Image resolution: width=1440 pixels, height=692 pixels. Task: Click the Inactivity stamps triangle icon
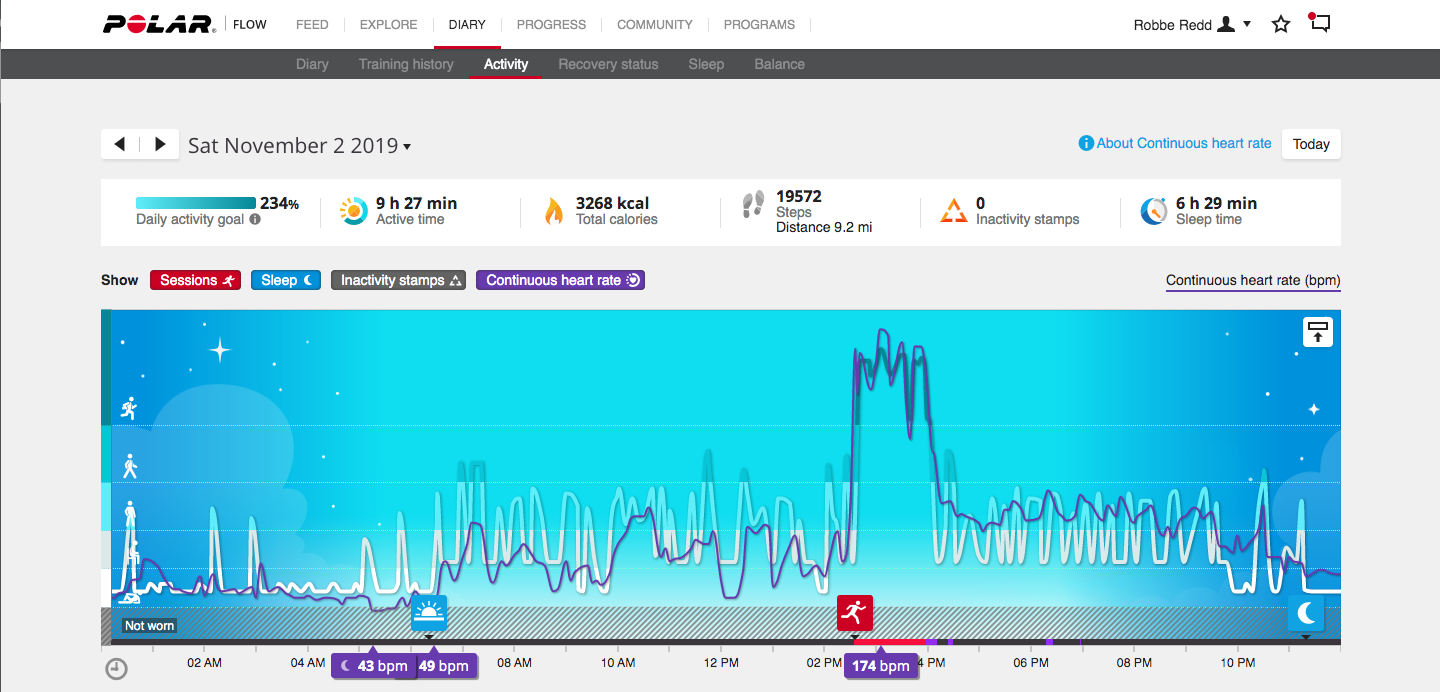click(954, 211)
